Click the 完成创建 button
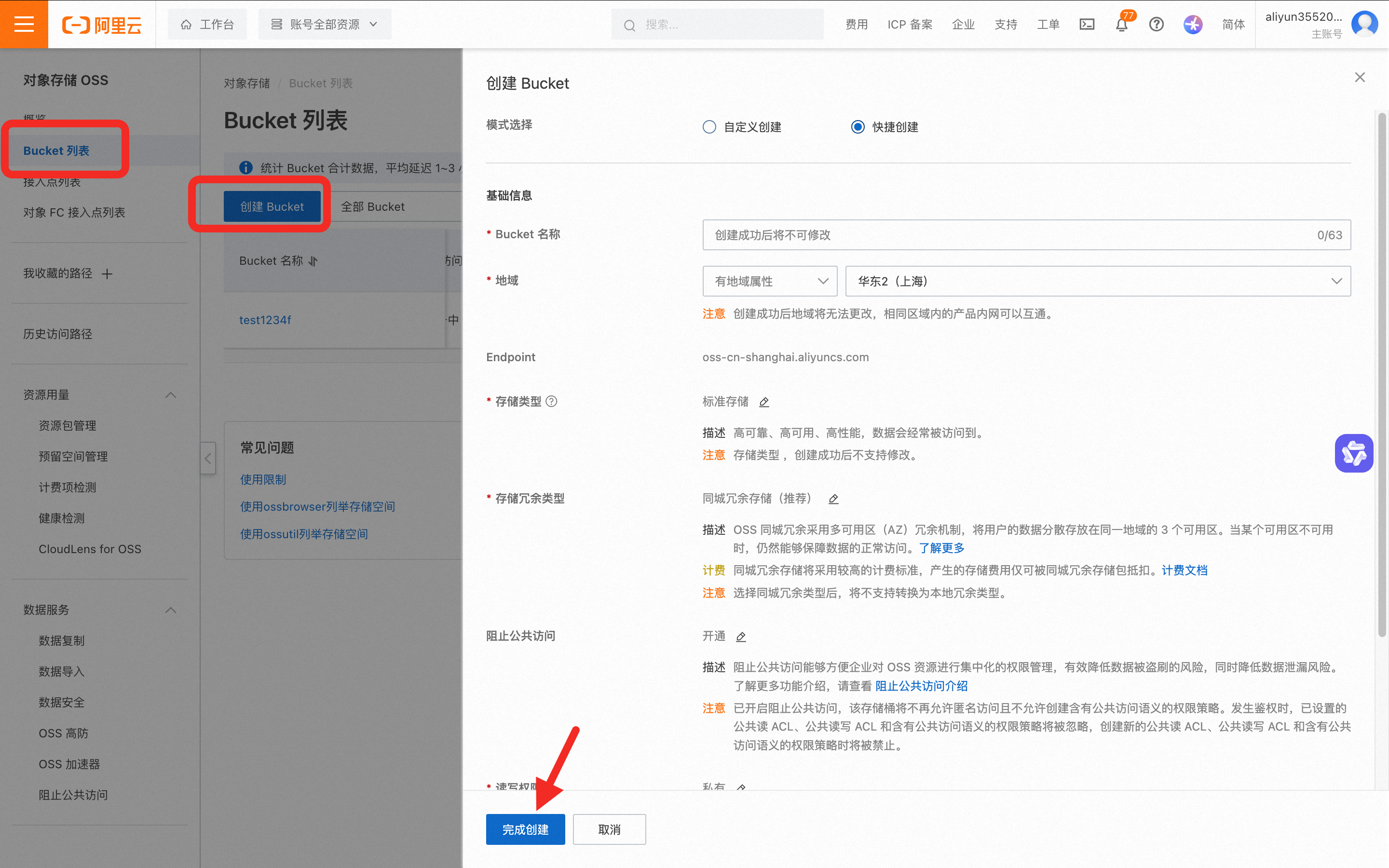The image size is (1389, 868). coord(525,829)
